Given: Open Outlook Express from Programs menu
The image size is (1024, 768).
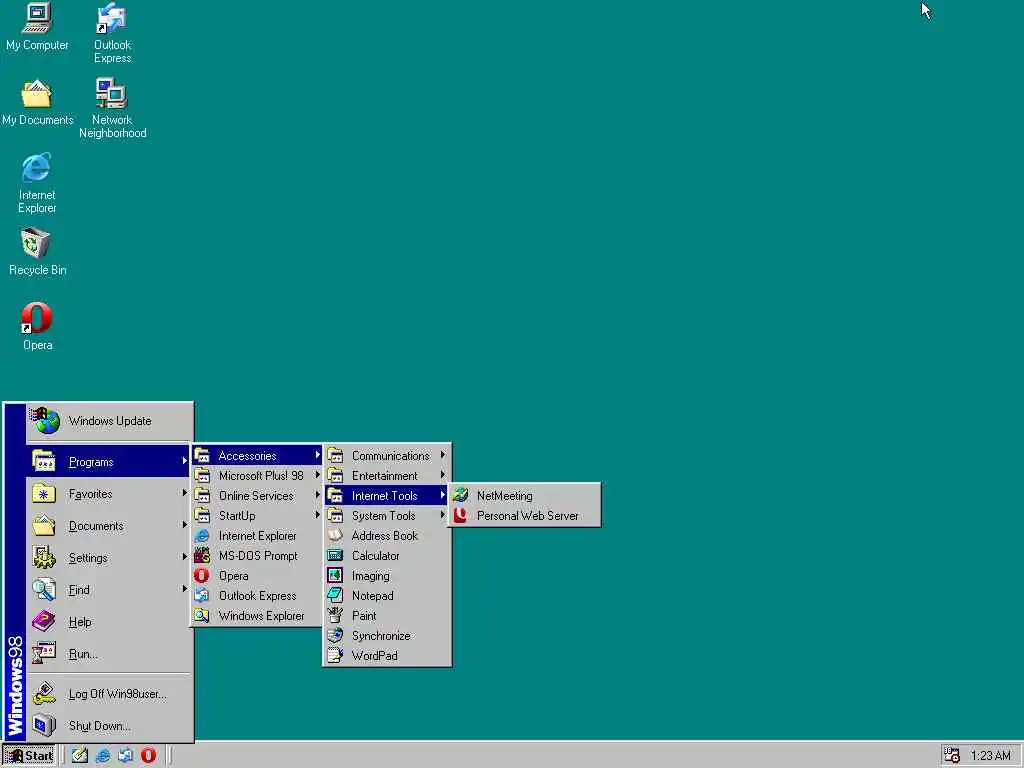Looking at the screenshot, I should (x=257, y=596).
